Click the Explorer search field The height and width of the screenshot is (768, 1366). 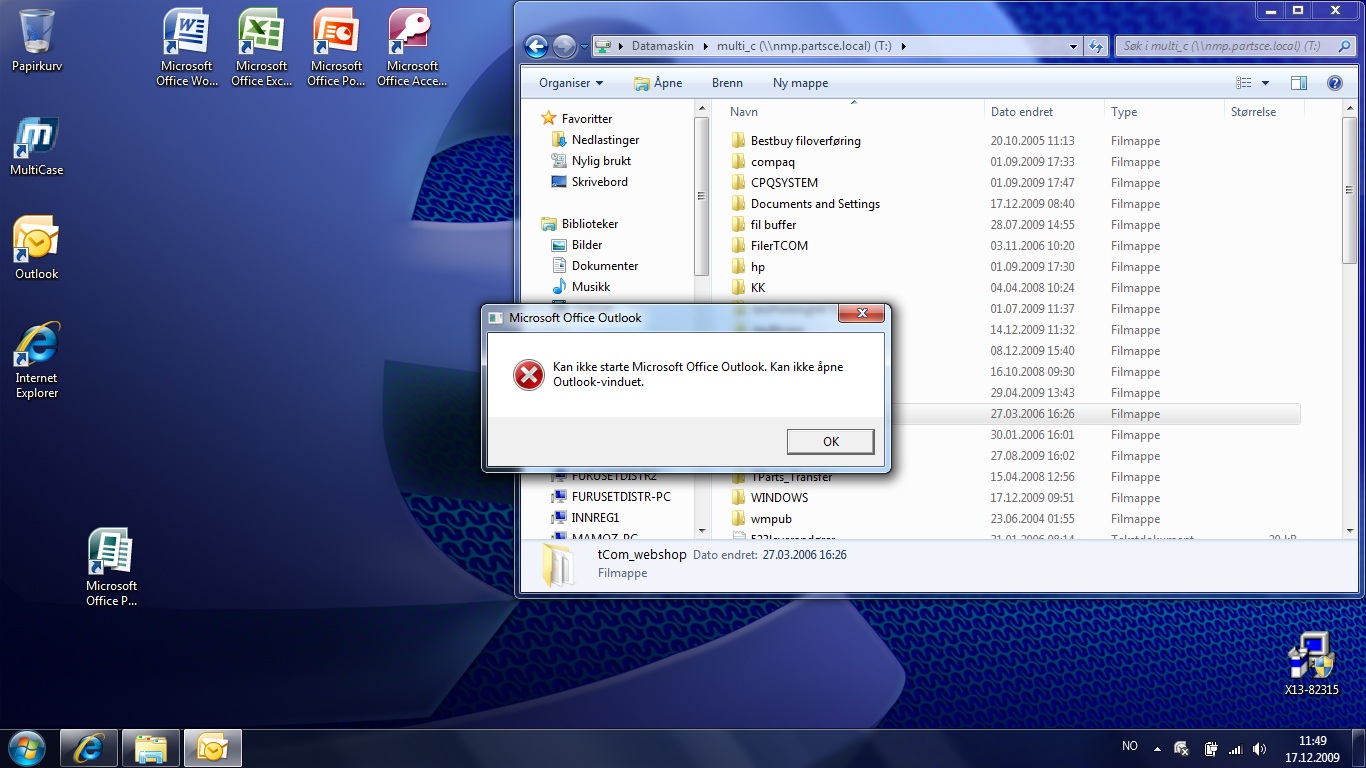1234,46
